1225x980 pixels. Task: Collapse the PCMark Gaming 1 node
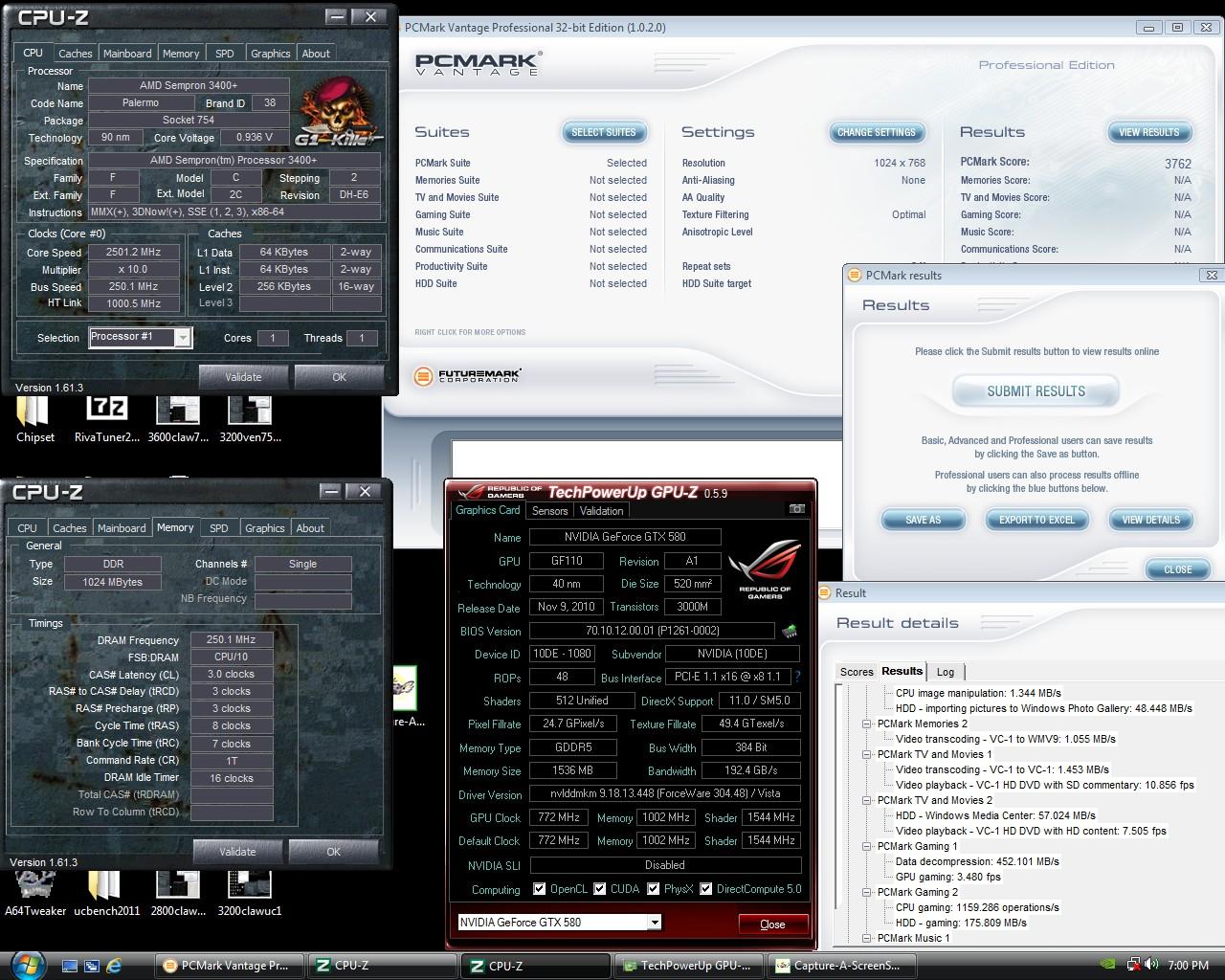coord(867,846)
